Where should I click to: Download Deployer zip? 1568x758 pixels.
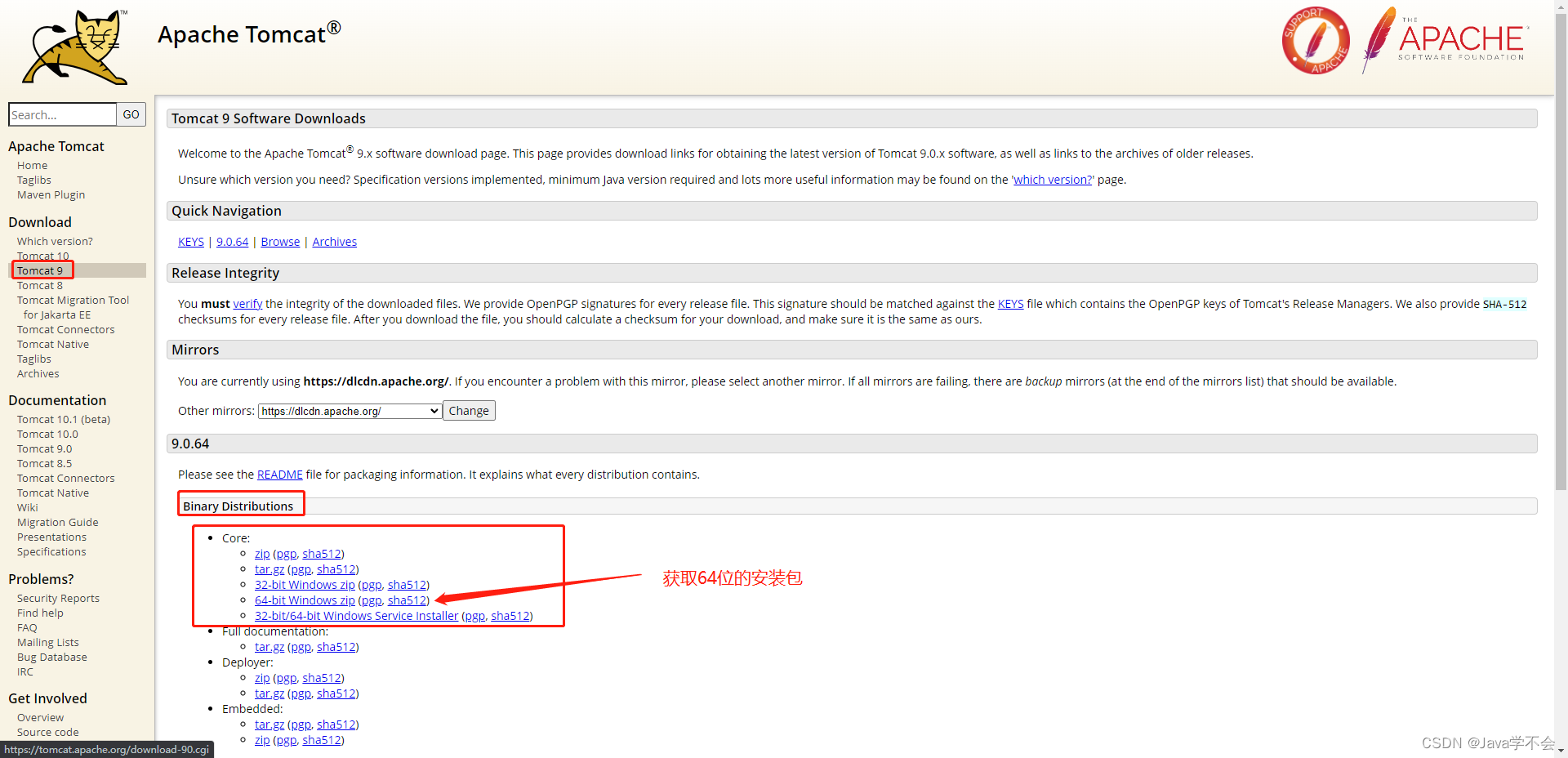[x=262, y=678]
